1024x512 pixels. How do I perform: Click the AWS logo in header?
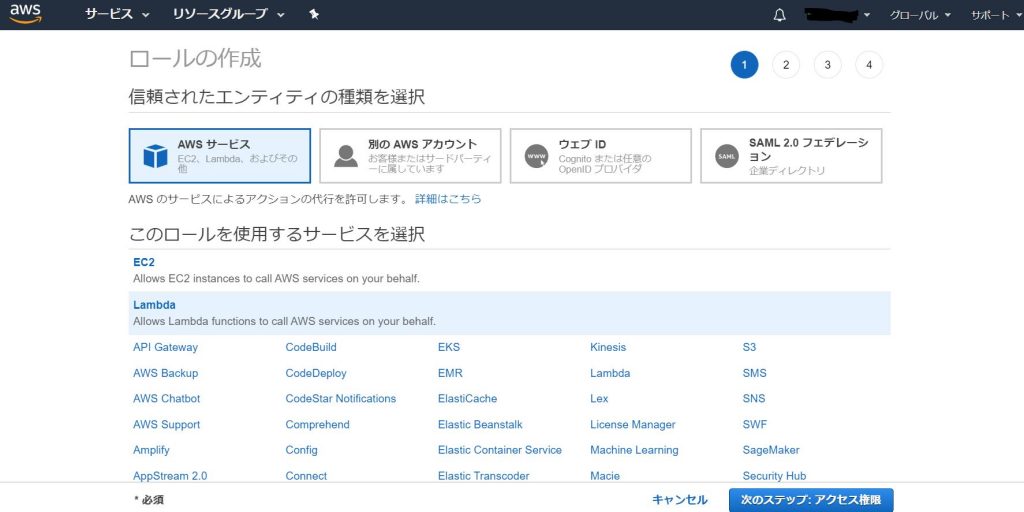(x=25, y=14)
